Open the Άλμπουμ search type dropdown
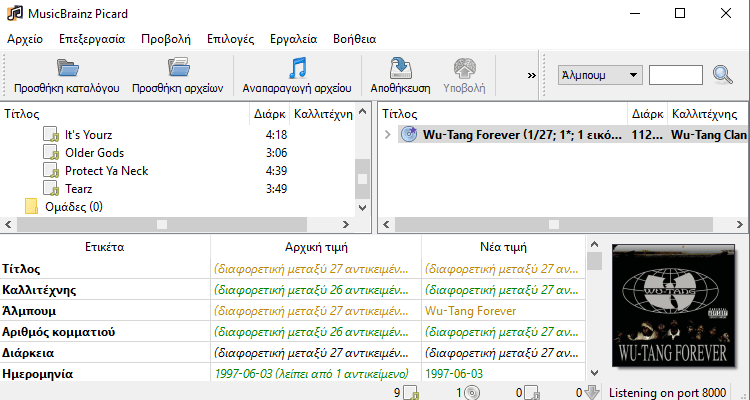The image size is (750, 400). click(x=600, y=75)
